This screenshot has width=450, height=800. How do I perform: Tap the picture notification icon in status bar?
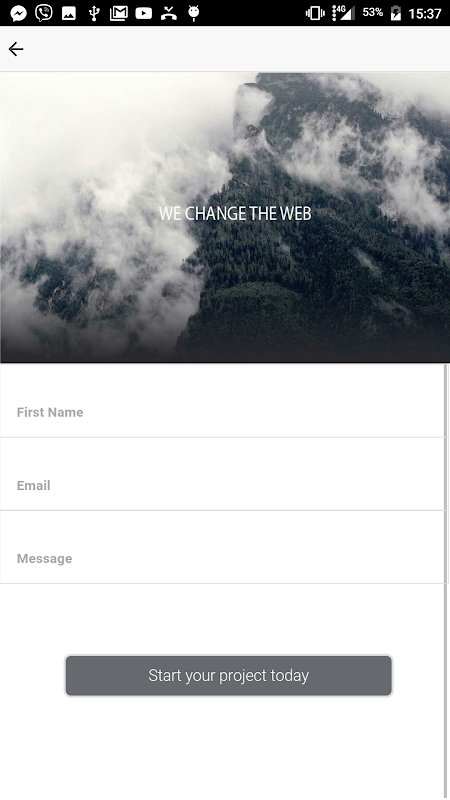[69, 13]
